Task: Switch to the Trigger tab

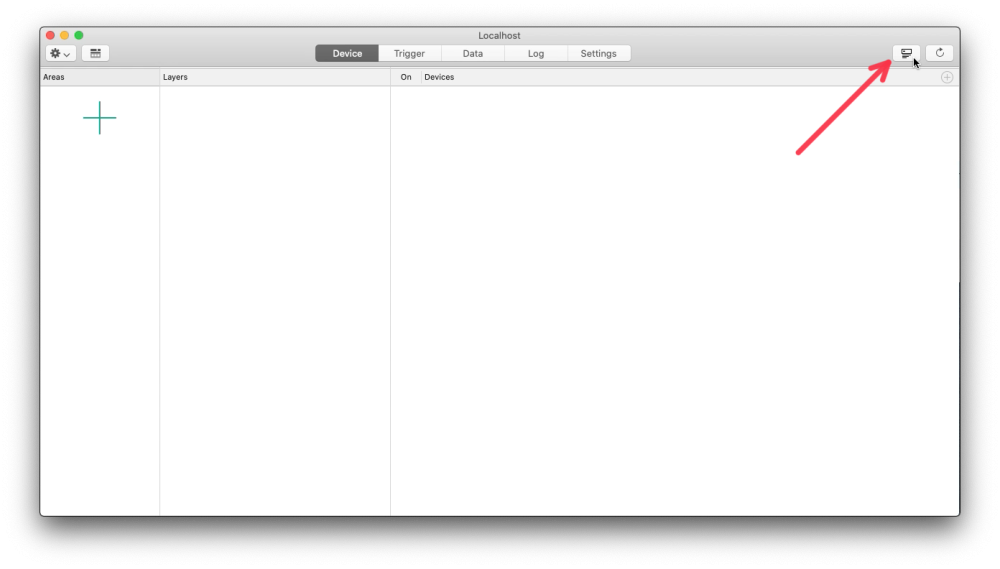Action: (409, 54)
